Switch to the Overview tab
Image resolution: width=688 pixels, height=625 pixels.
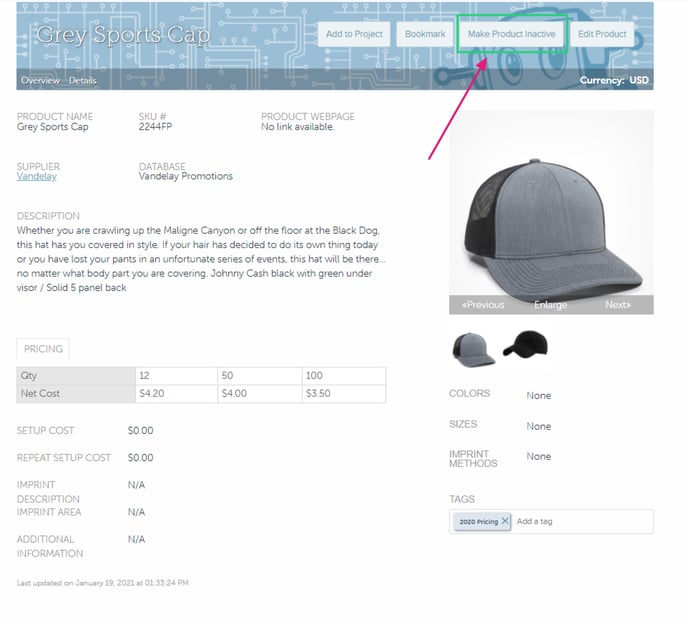click(40, 81)
